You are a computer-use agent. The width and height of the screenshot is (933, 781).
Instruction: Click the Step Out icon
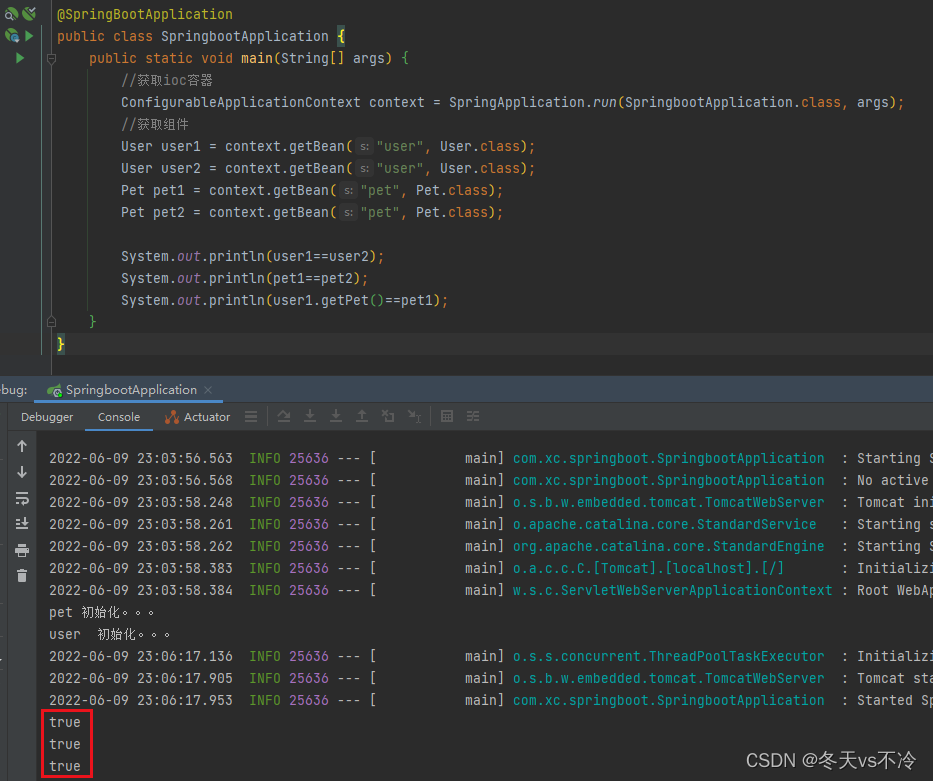pyautogui.click(x=362, y=416)
